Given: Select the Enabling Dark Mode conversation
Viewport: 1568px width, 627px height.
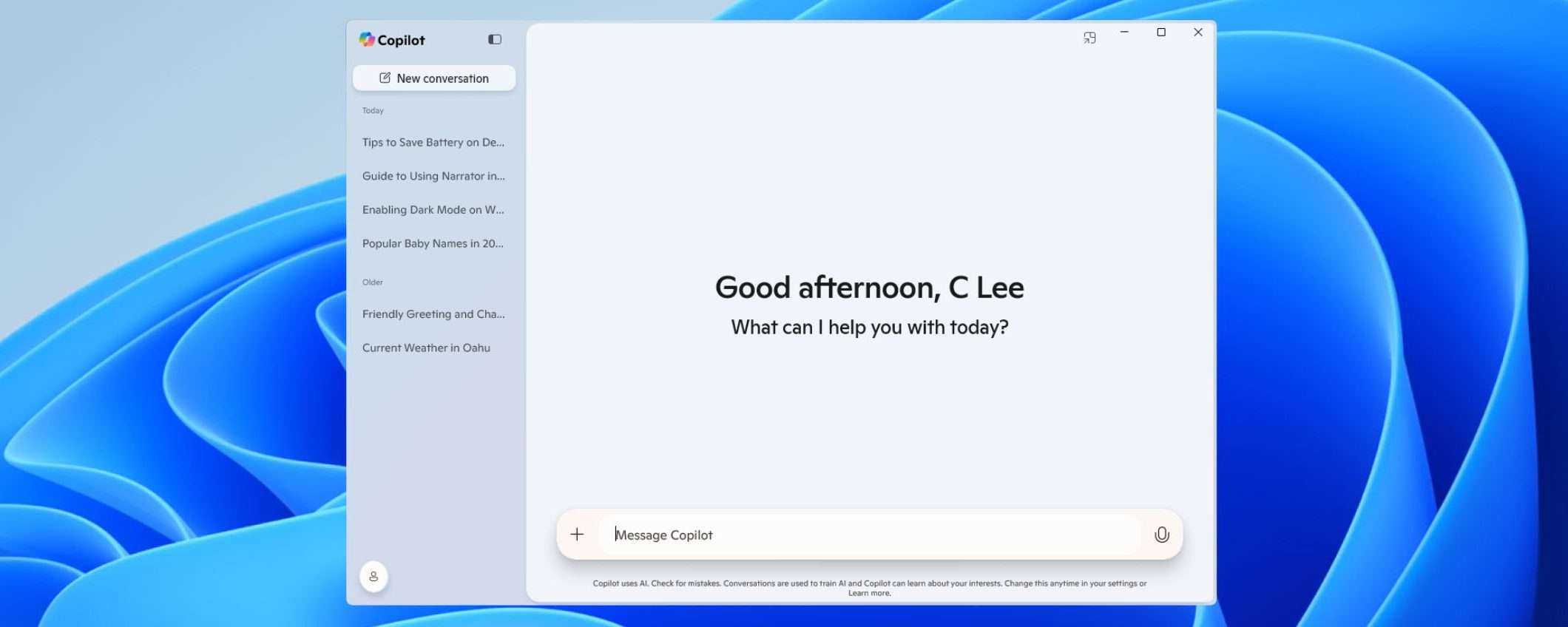Looking at the screenshot, I should [x=433, y=210].
